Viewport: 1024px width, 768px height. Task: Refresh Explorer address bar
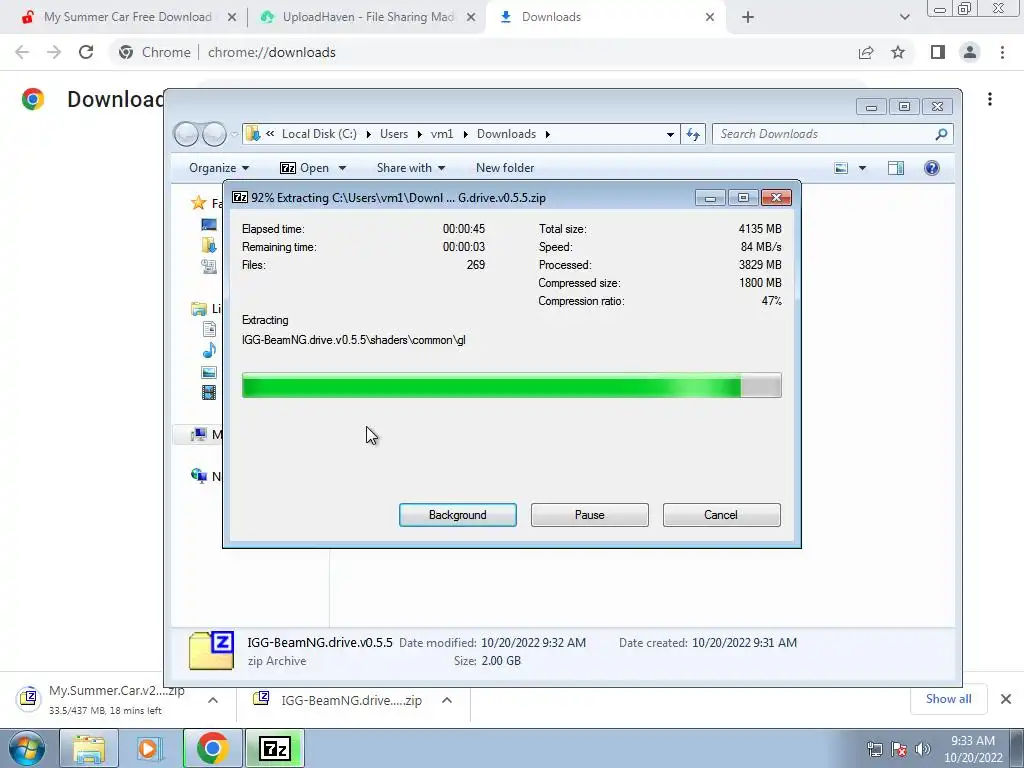pyautogui.click(x=693, y=134)
